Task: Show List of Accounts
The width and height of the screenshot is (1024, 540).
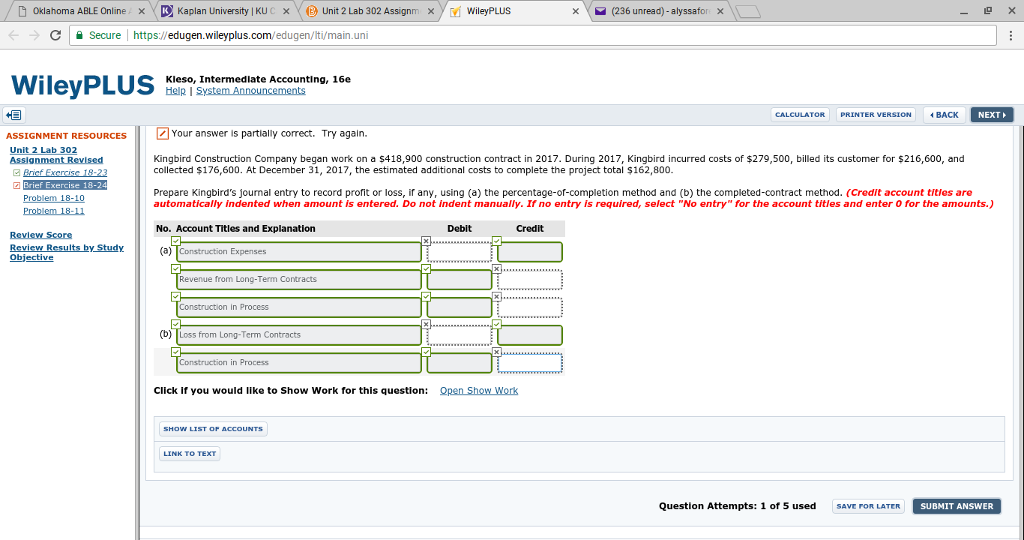Action: pyautogui.click(x=213, y=429)
